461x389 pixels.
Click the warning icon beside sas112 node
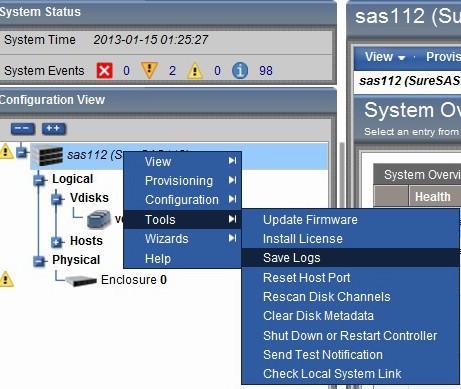point(6,152)
